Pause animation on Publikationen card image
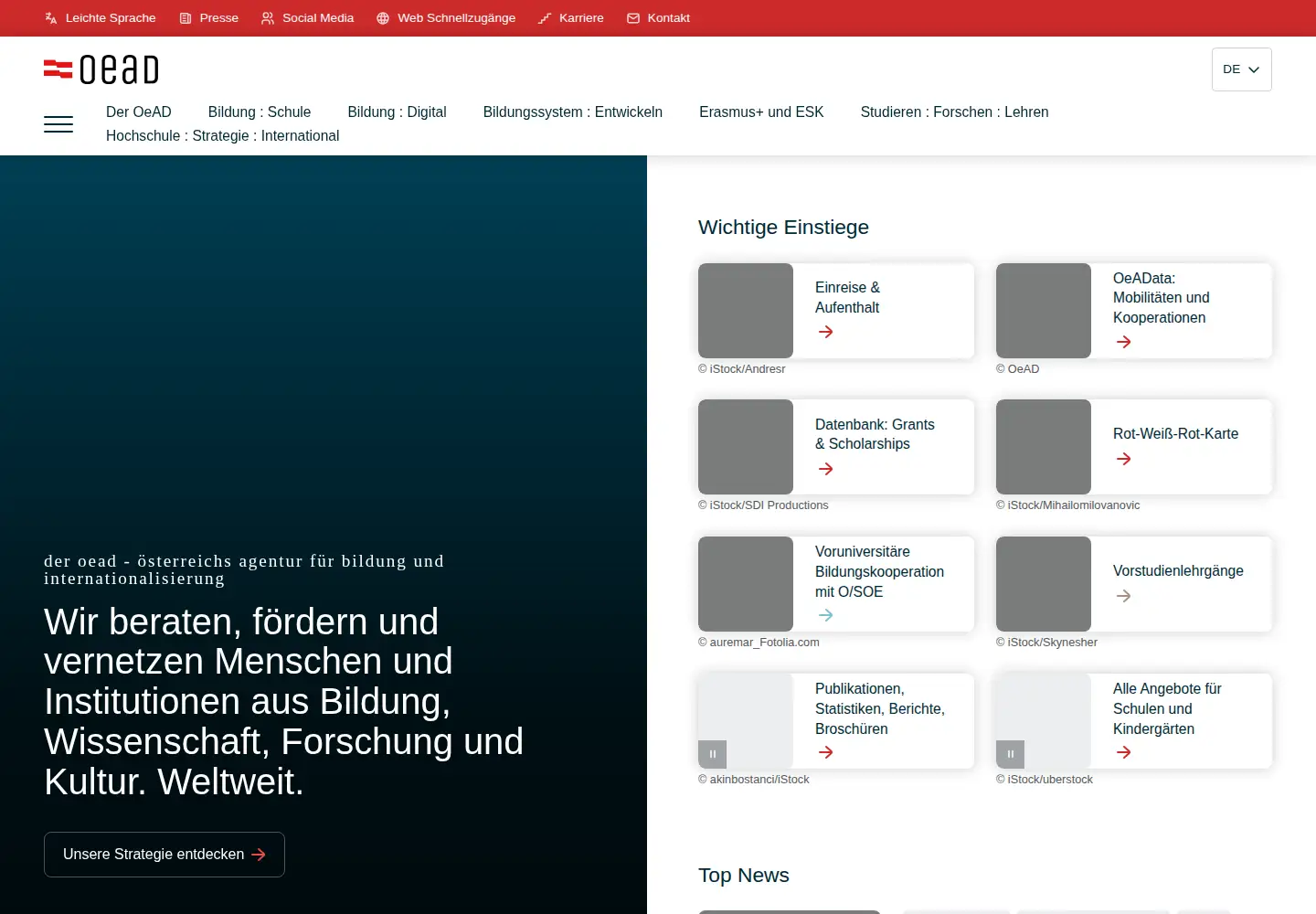 [x=713, y=754]
